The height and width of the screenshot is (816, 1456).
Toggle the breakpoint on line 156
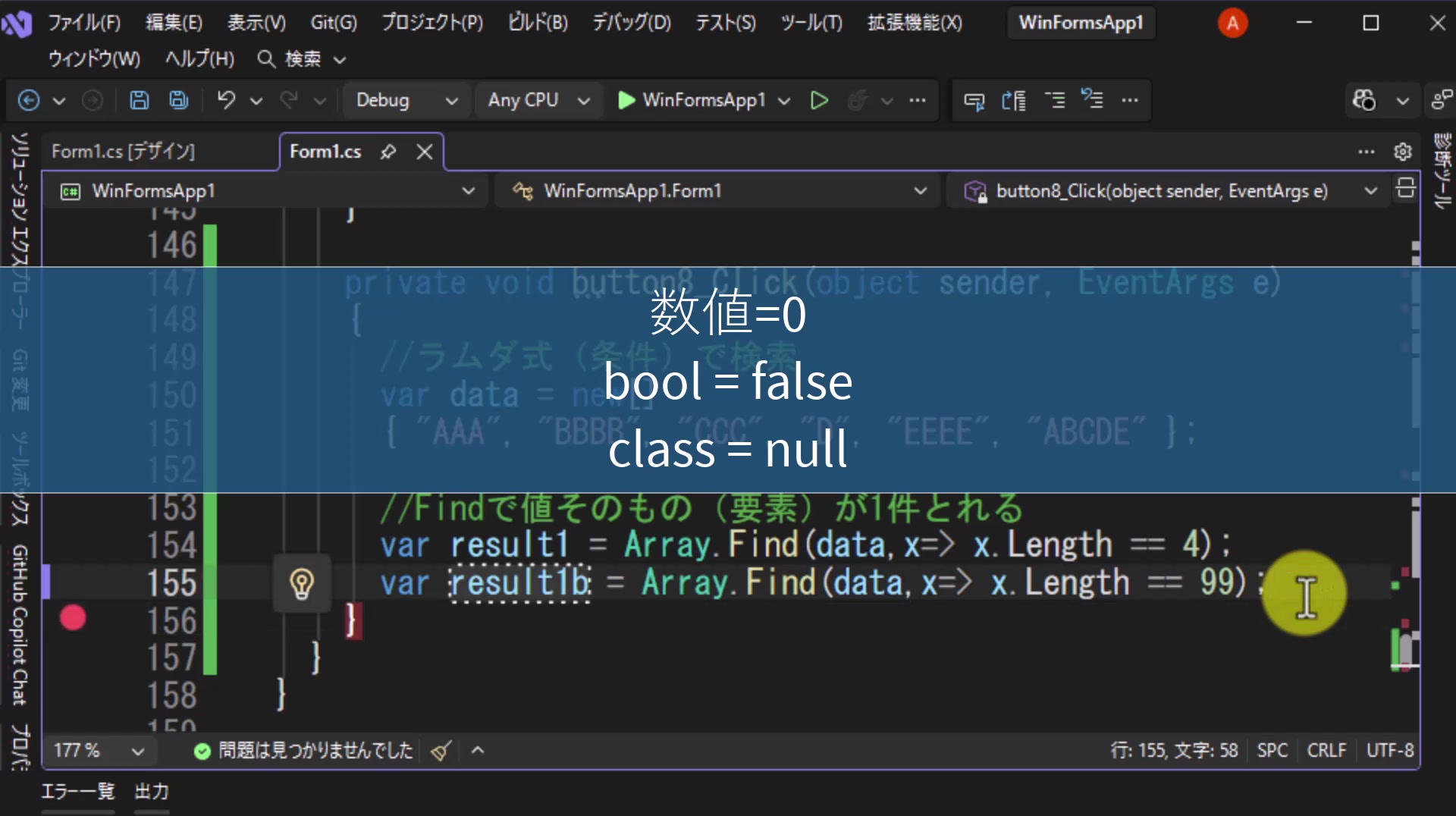(73, 618)
